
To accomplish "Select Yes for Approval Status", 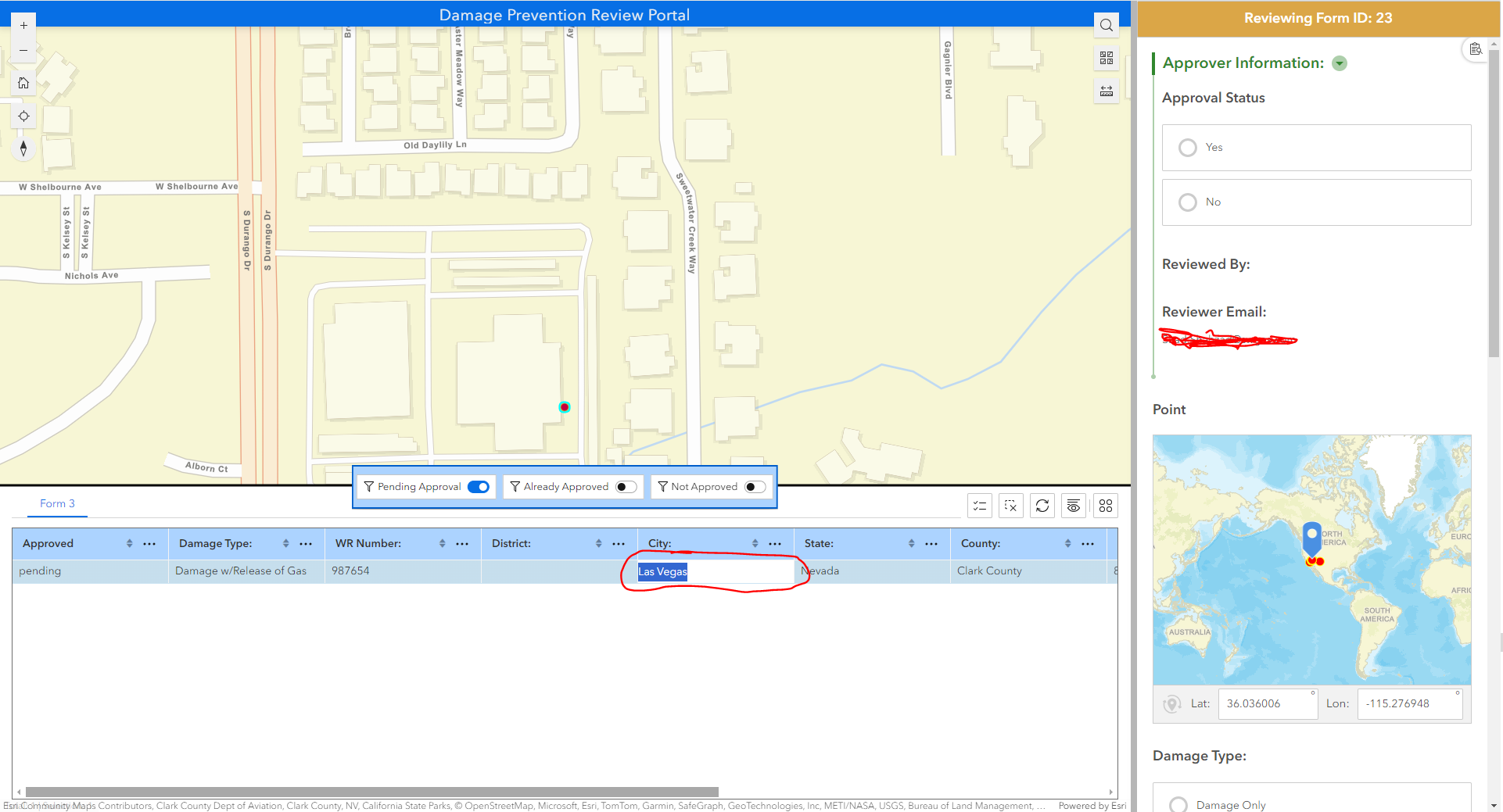I will tap(1187, 147).
